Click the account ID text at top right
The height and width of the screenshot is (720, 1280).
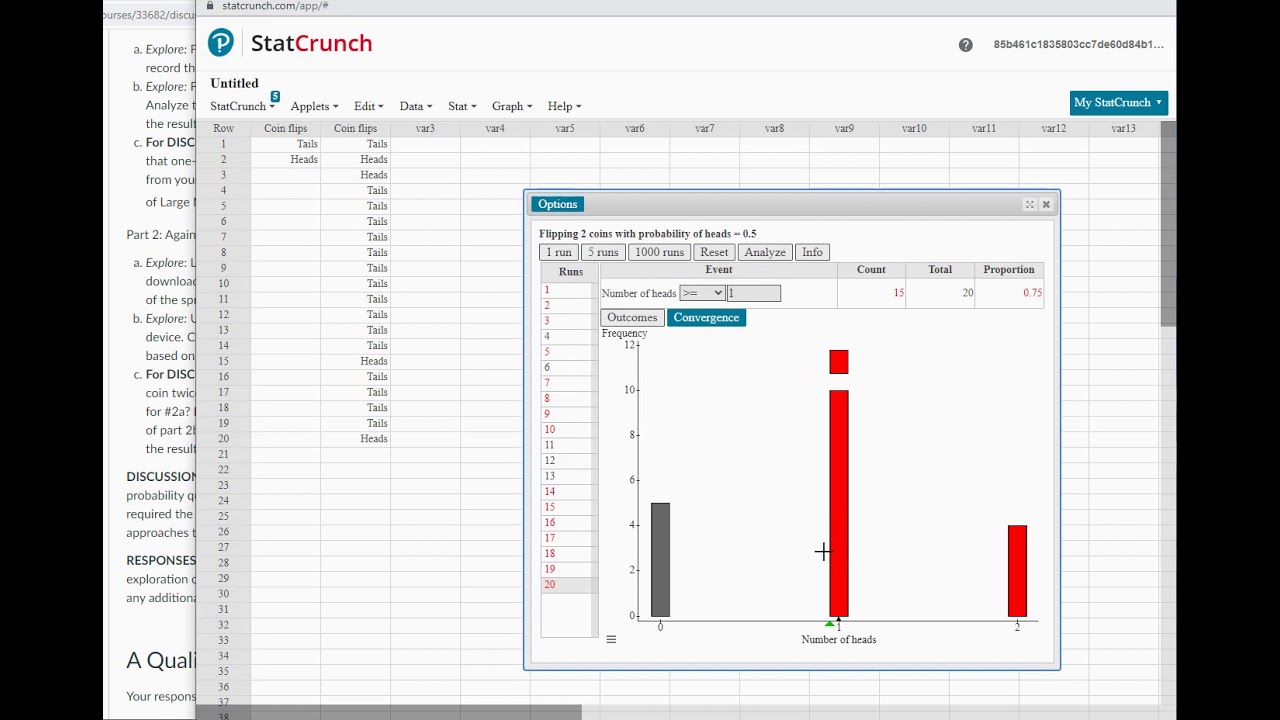1078,45
